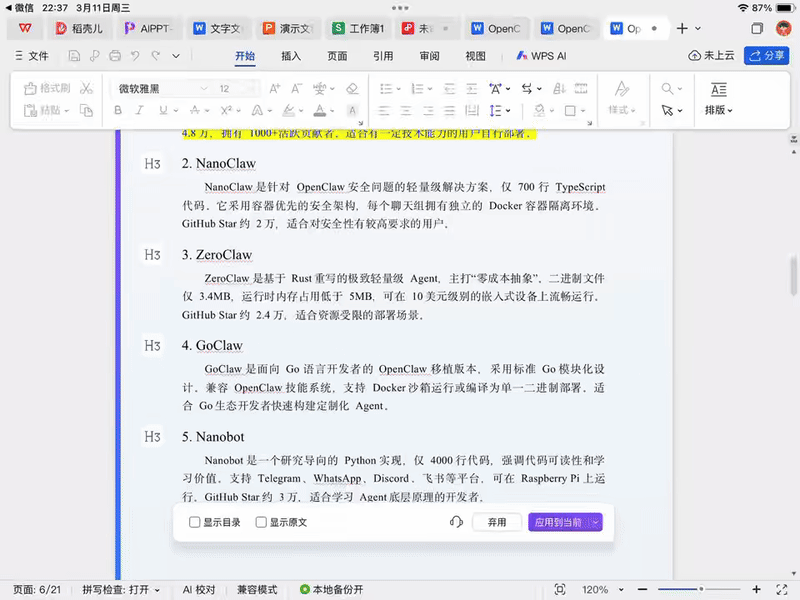Open the 稻壳儿 tab
The height and width of the screenshot is (600, 800).
[79, 29]
